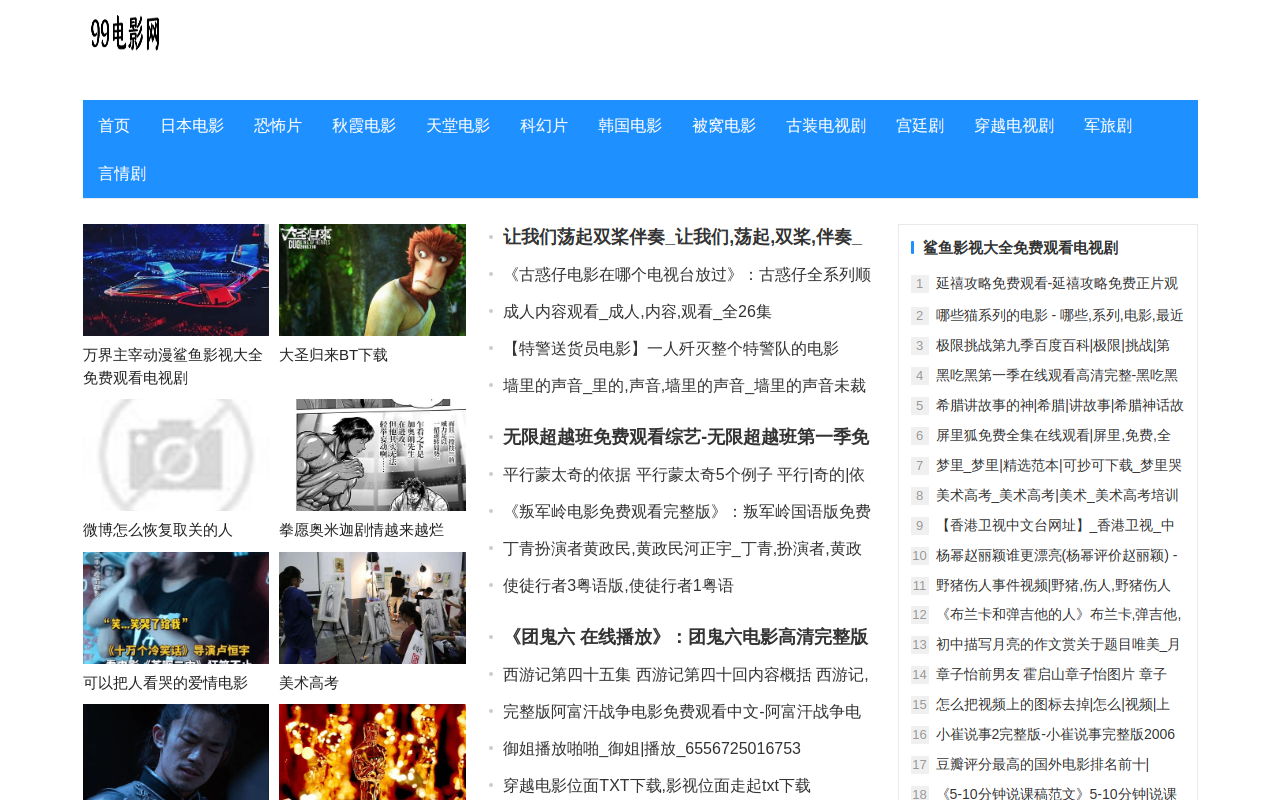Open the 首页 menu item
The height and width of the screenshot is (800, 1280).
pyautogui.click(x=114, y=125)
